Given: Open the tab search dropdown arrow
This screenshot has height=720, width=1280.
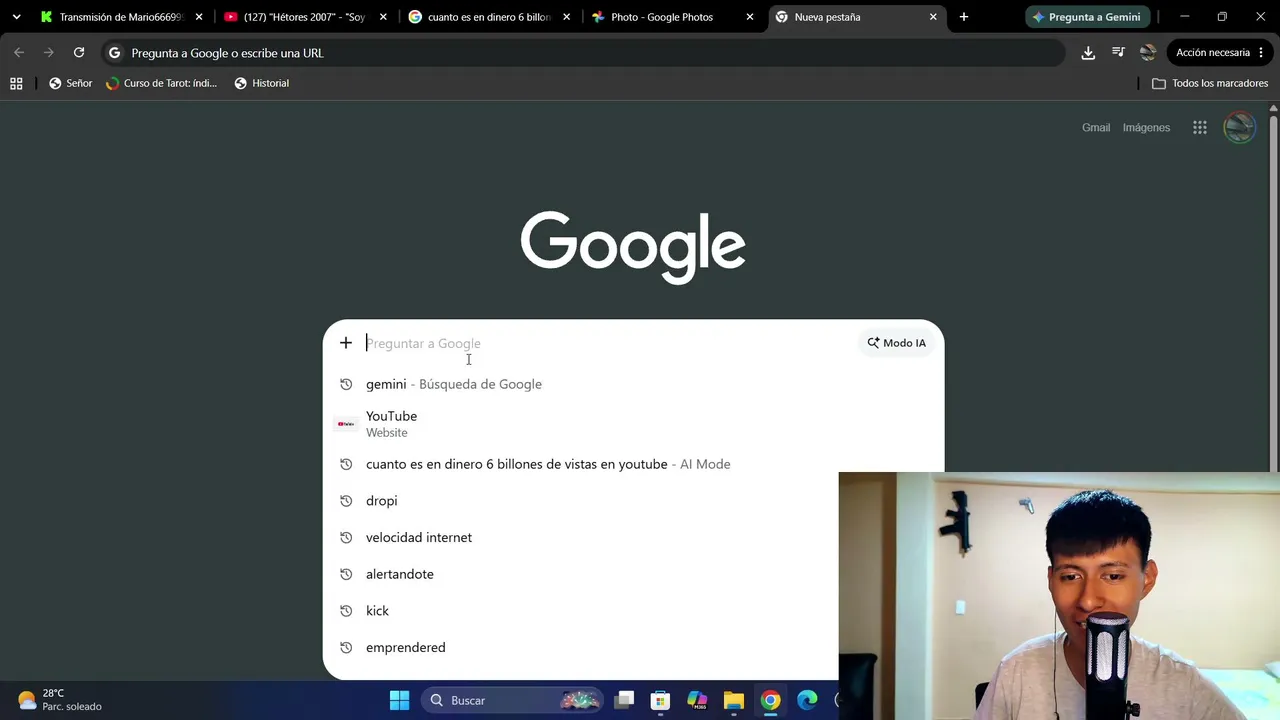Looking at the screenshot, I should (16, 17).
